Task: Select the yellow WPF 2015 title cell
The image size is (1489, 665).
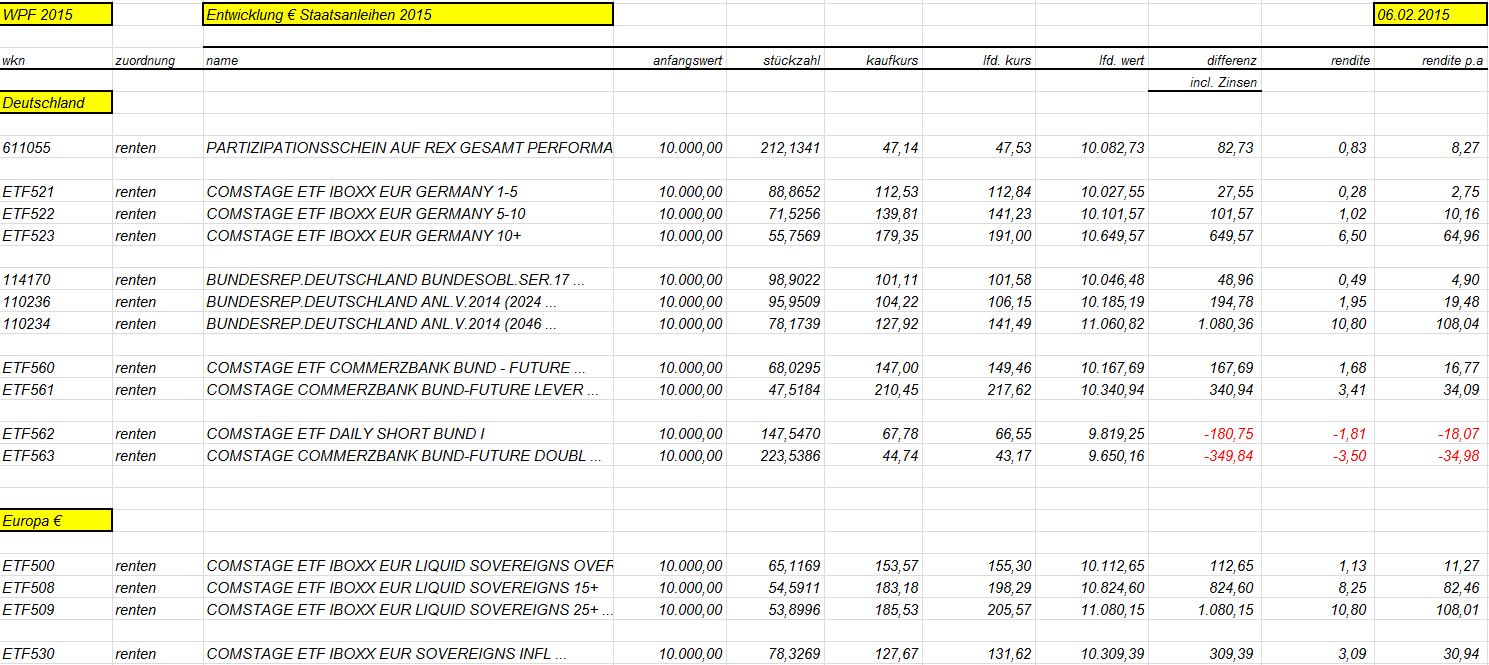Action: coord(56,14)
